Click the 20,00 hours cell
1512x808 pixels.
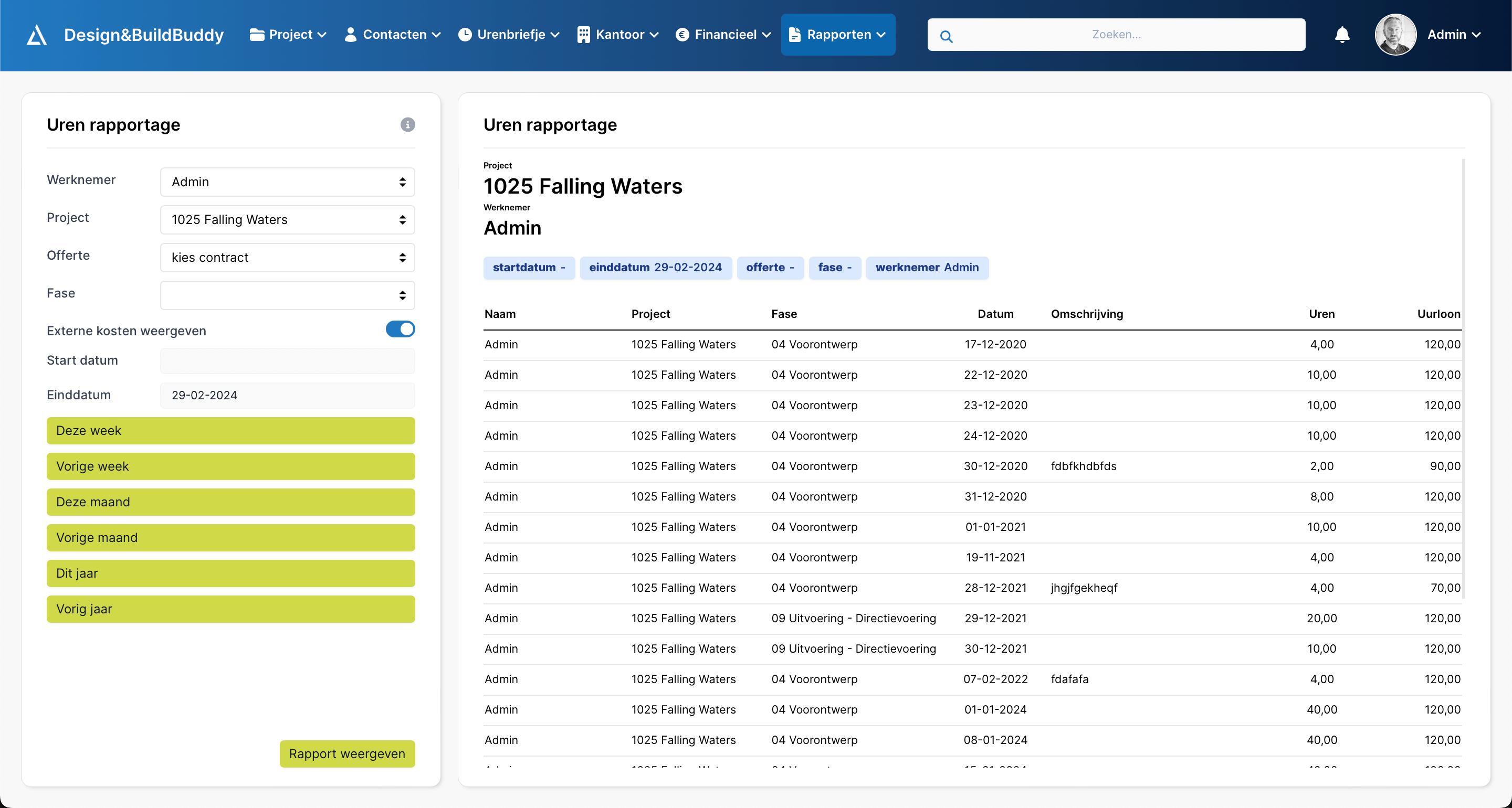[x=1321, y=619]
